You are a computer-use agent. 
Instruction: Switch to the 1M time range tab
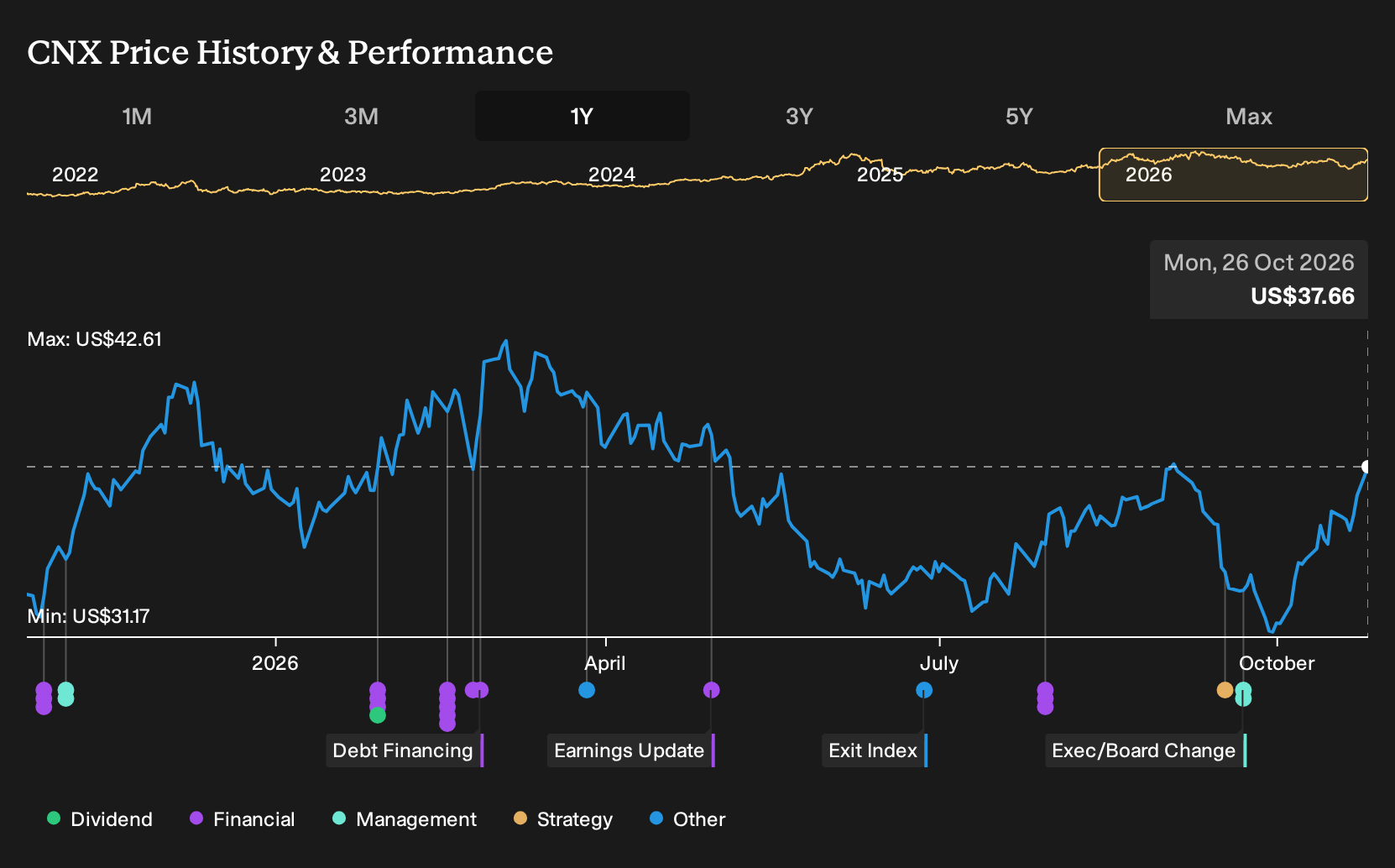click(137, 116)
